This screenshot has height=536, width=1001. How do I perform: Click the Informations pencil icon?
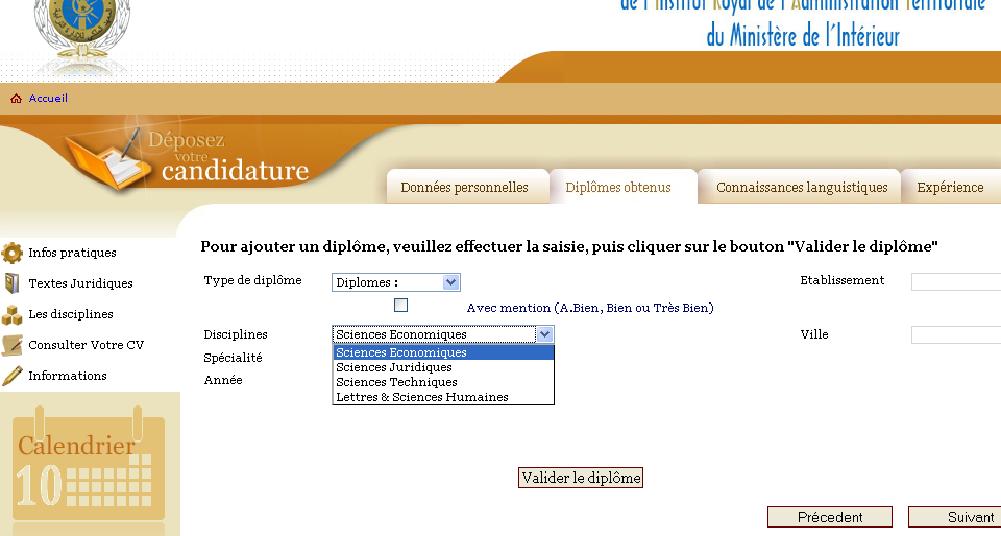11,376
